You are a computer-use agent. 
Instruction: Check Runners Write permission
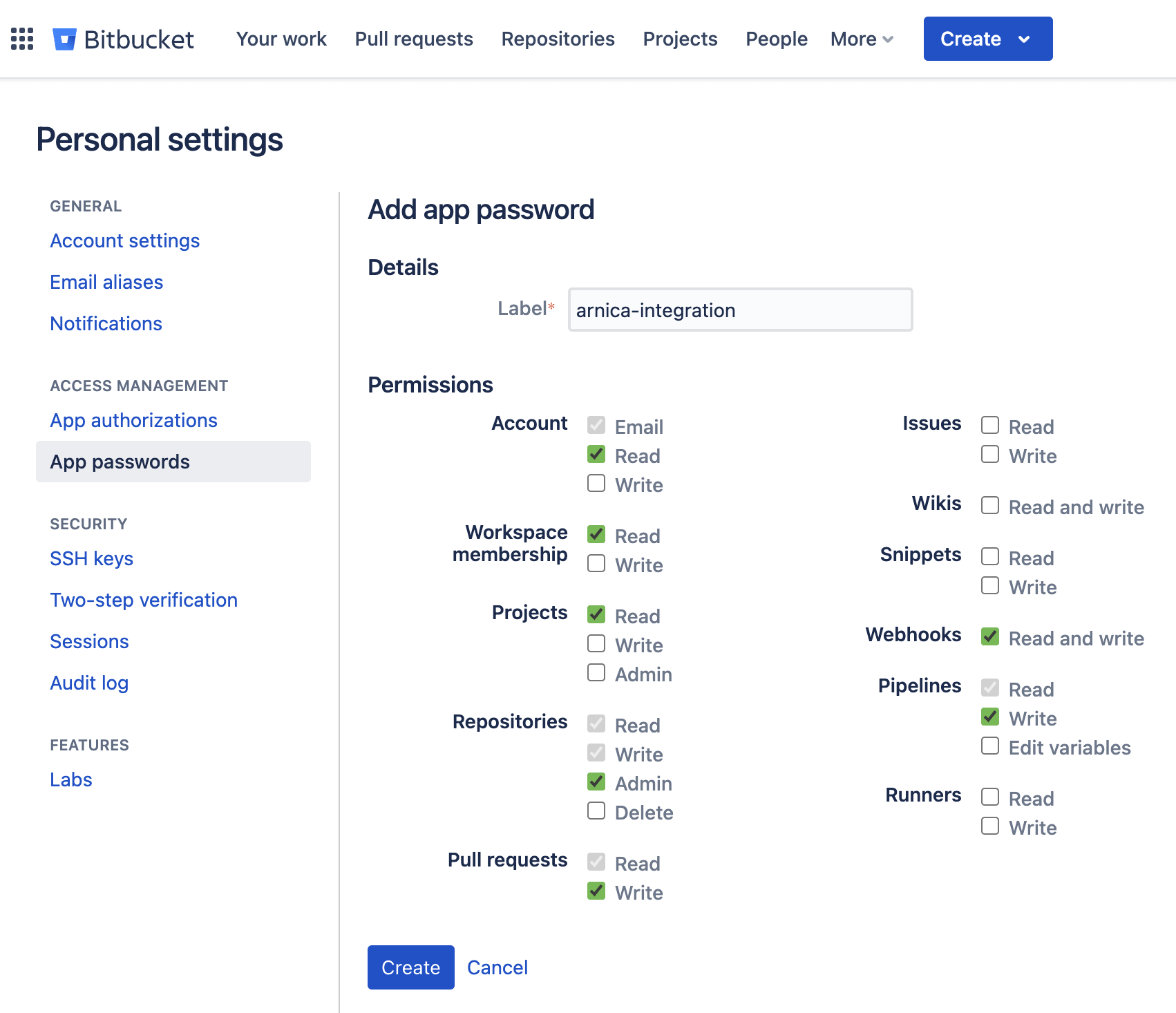pos(990,826)
